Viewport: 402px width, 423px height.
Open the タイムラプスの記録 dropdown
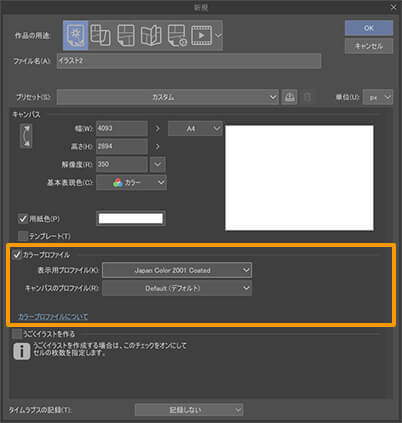[x=189, y=410]
